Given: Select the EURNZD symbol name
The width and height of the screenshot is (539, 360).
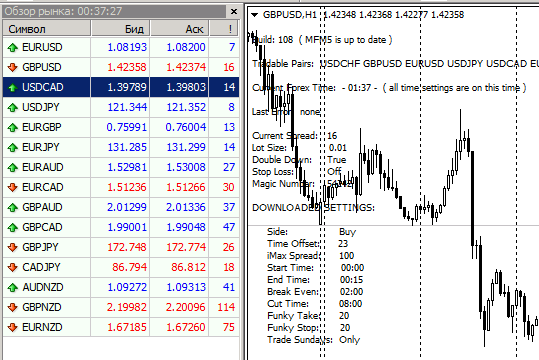Looking at the screenshot, I should [x=42, y=327].
